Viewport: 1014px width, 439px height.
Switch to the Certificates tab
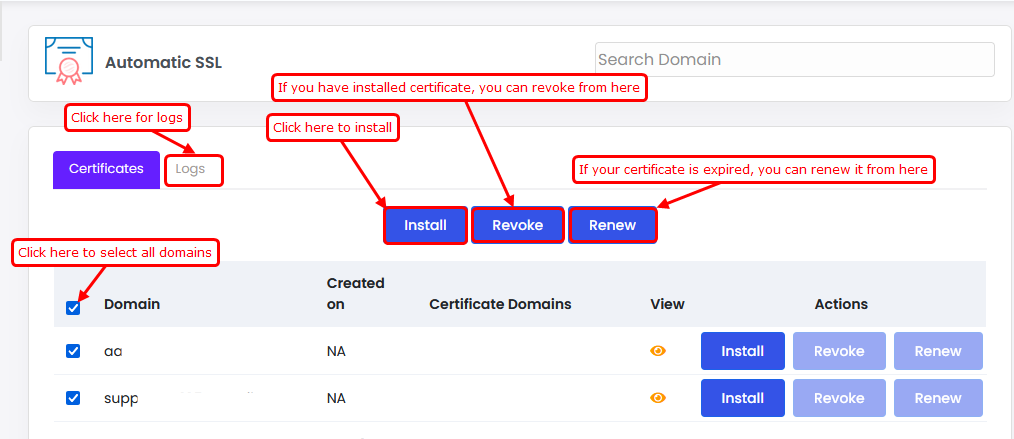click(x=106, y=169)
